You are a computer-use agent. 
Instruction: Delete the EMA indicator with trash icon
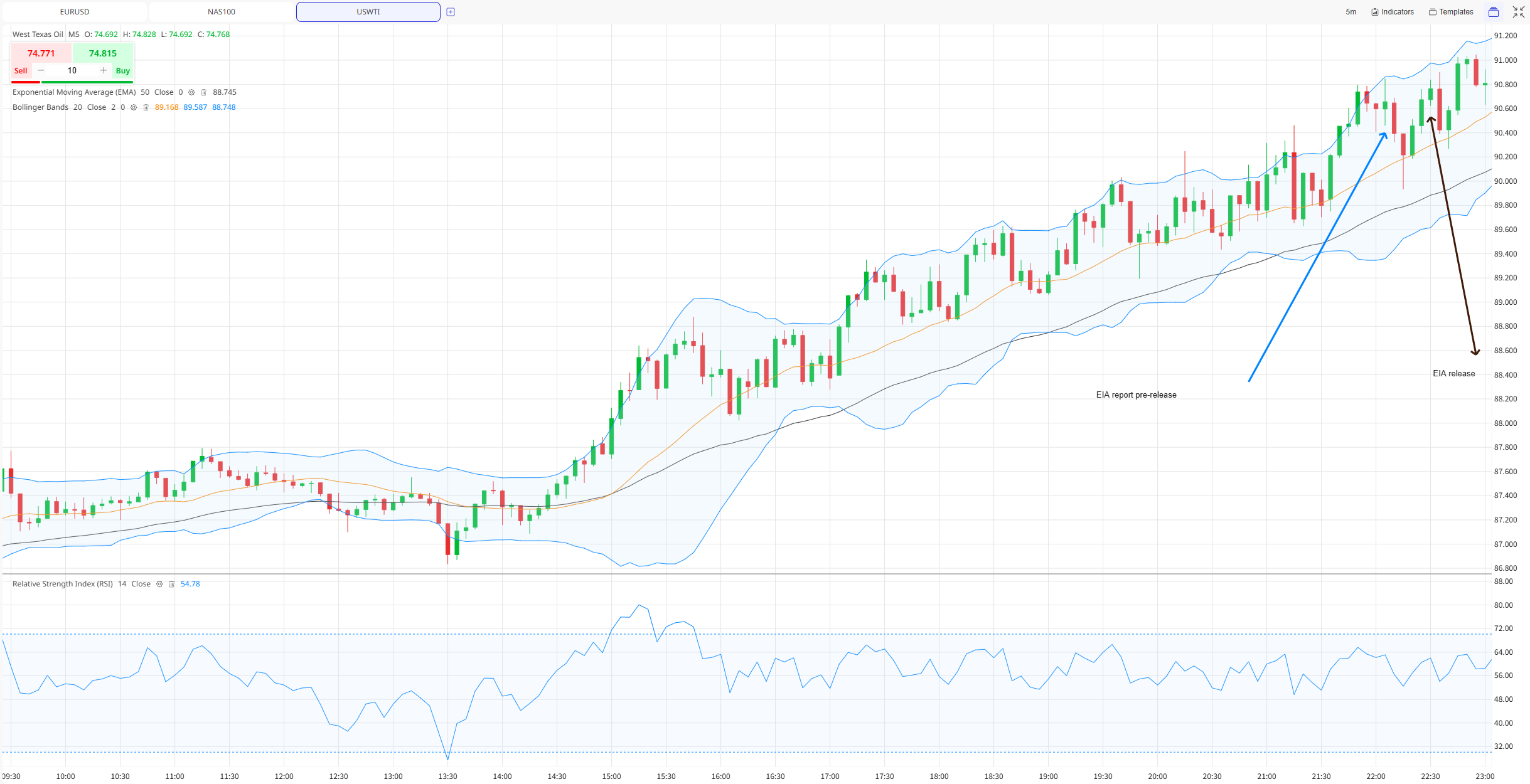click(203, 92)
